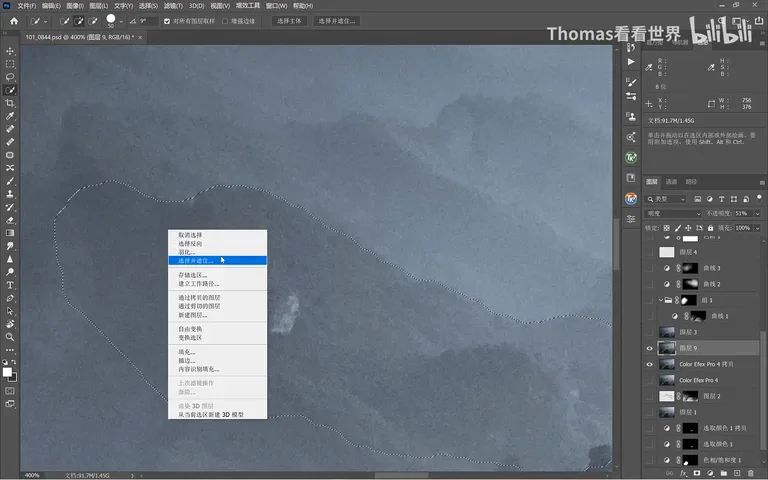Screen dimensions: 768x480
Task: Choose 内容识别填充 from context menu
Action: 217,369
